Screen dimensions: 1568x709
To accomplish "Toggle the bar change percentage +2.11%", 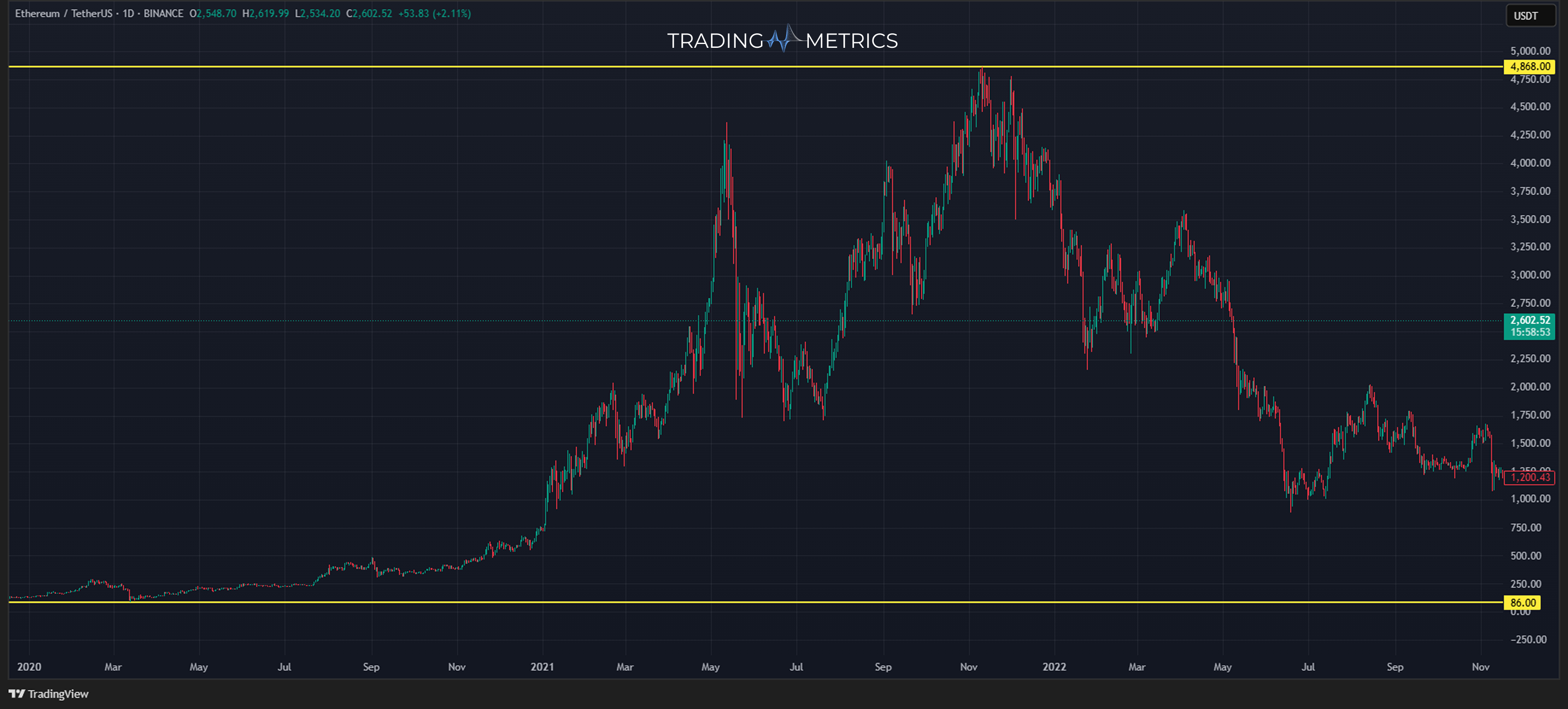I will pyautogui.click(x=452, y=13).
